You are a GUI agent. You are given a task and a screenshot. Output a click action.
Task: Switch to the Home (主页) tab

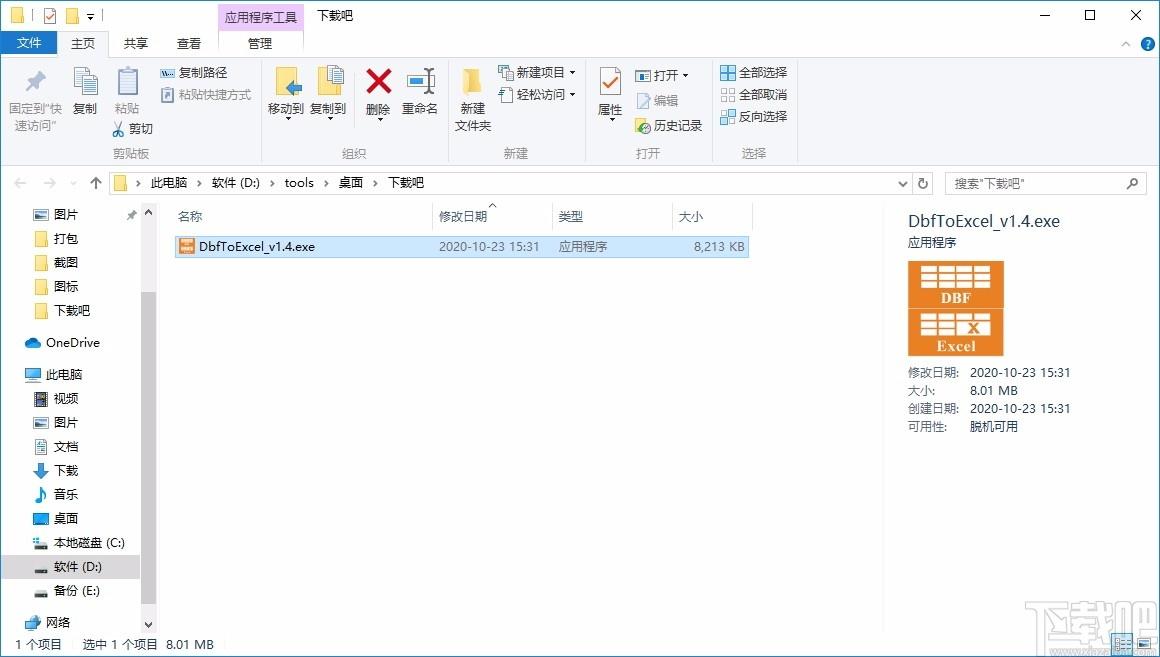tap(83, 44)
